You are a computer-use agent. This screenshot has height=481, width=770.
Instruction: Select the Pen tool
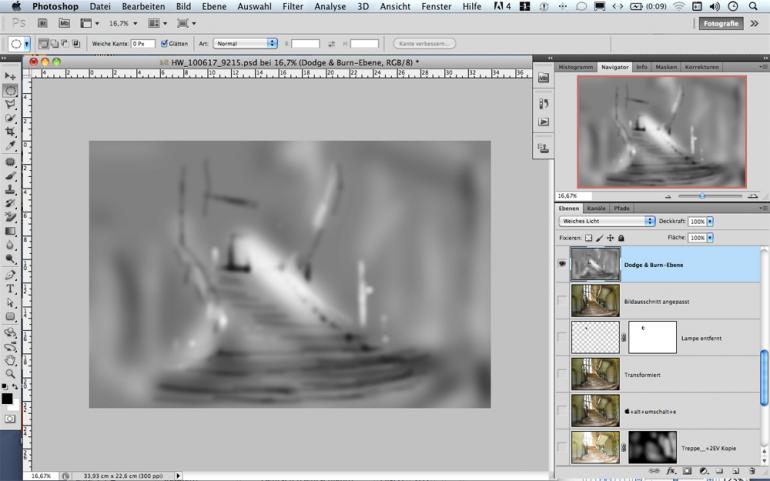click(10, 275)
